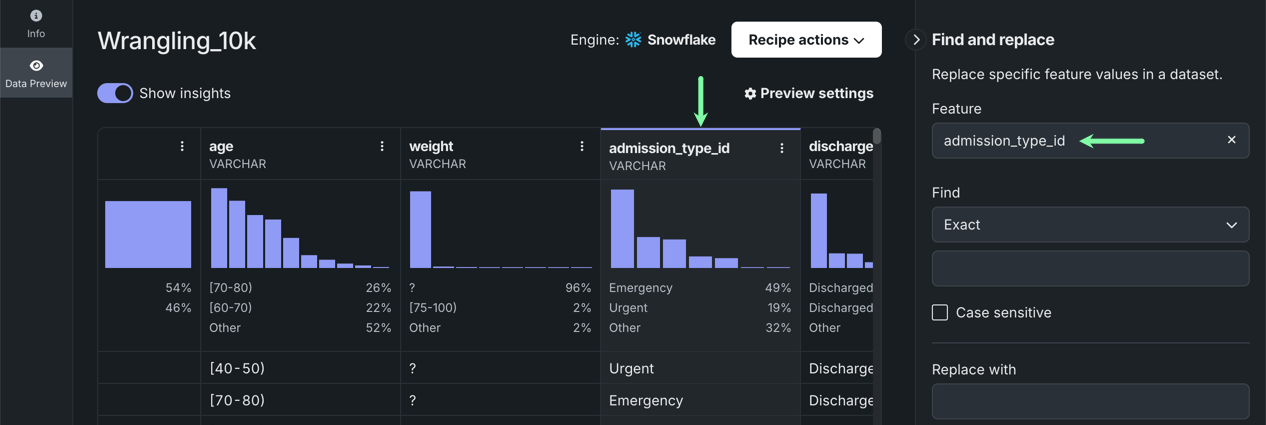
Task: Click the Info icon in sidebar
Action: click(x=36, y=16)
